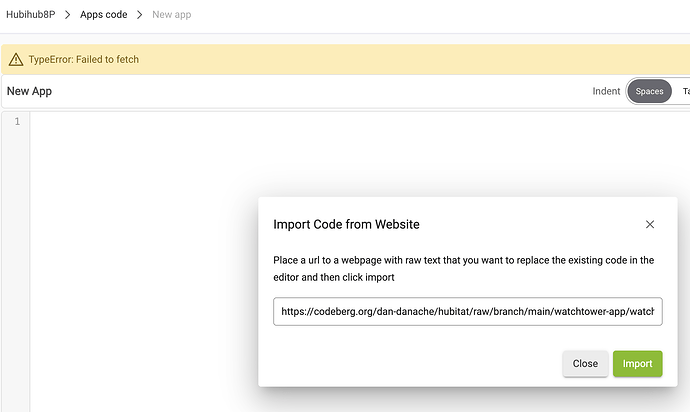Click the Indent label
The height and width of the screenshot is (412, 690).
coord(606,91)
